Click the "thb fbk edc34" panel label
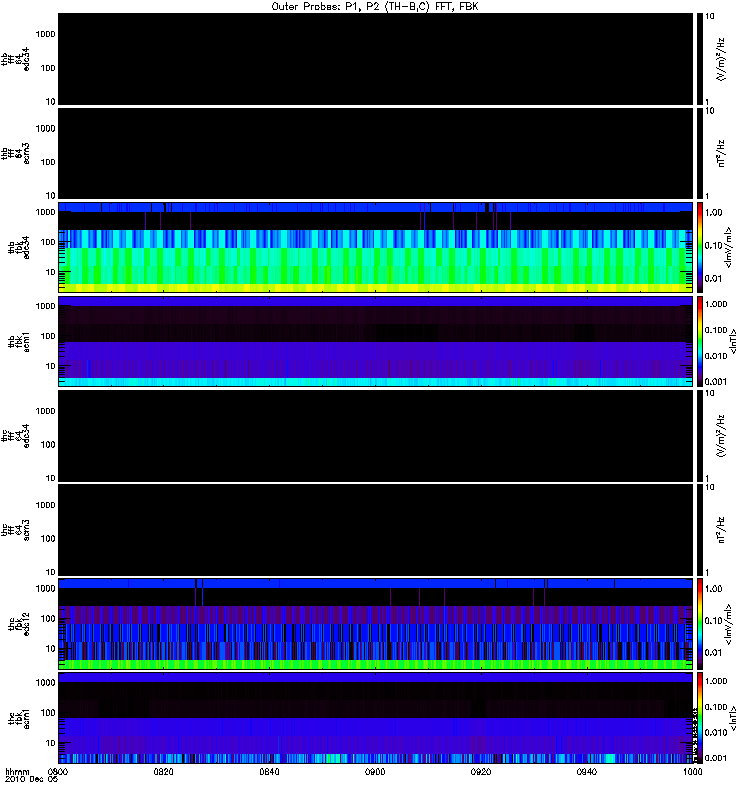This screenshot has height=800, width=750. tap(19, 247)
